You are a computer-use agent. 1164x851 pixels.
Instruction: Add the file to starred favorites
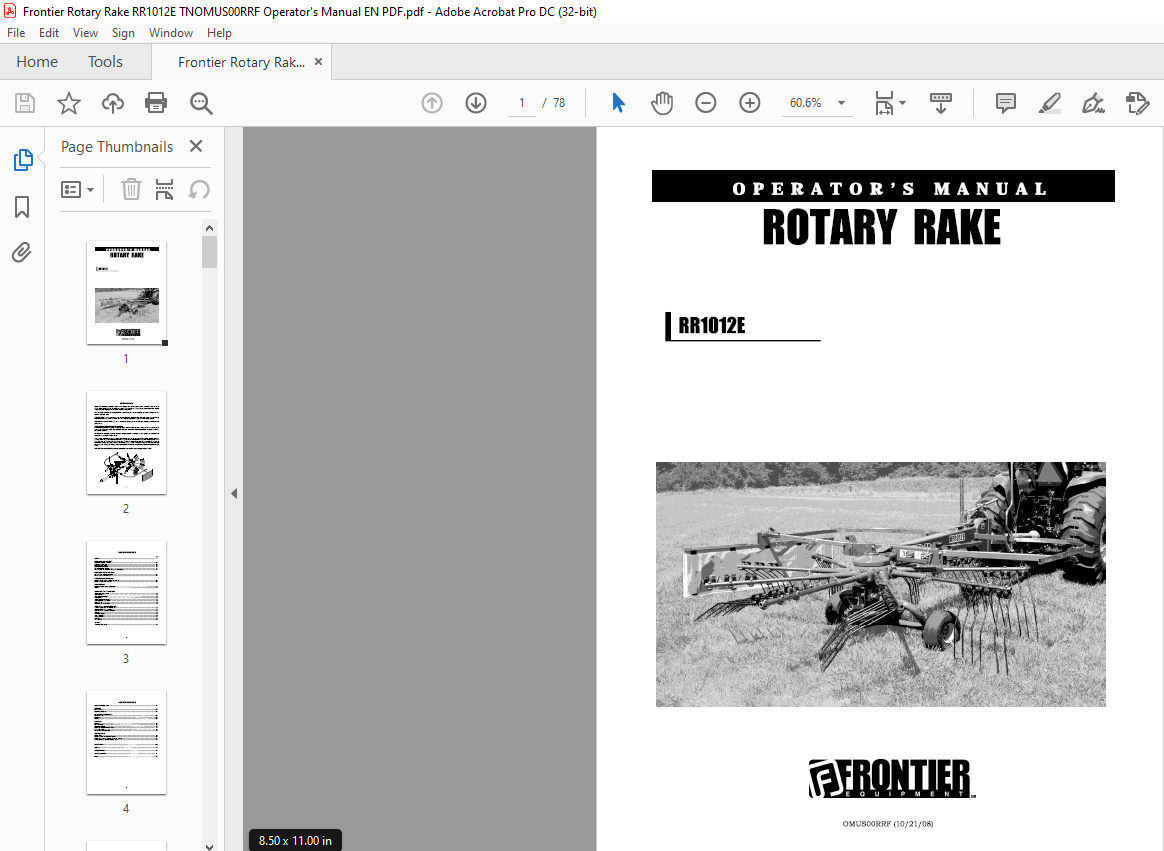69,103
